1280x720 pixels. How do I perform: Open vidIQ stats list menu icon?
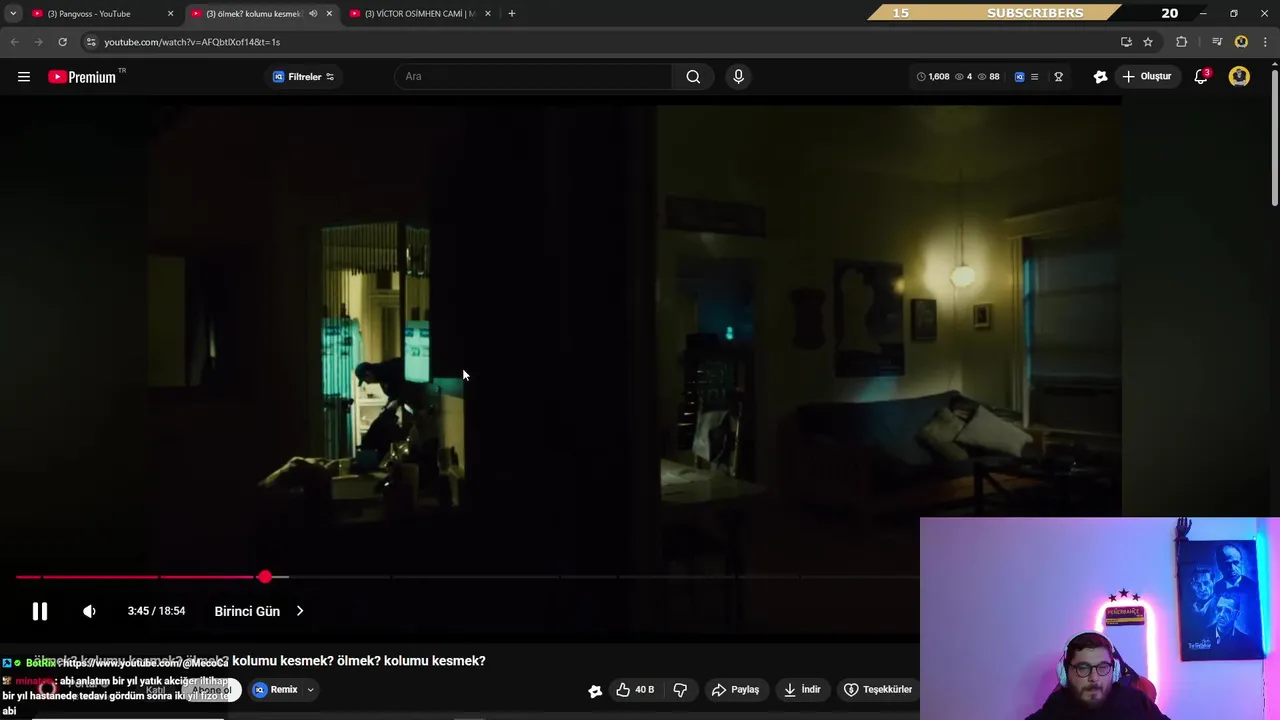(x=1034, y=77)
